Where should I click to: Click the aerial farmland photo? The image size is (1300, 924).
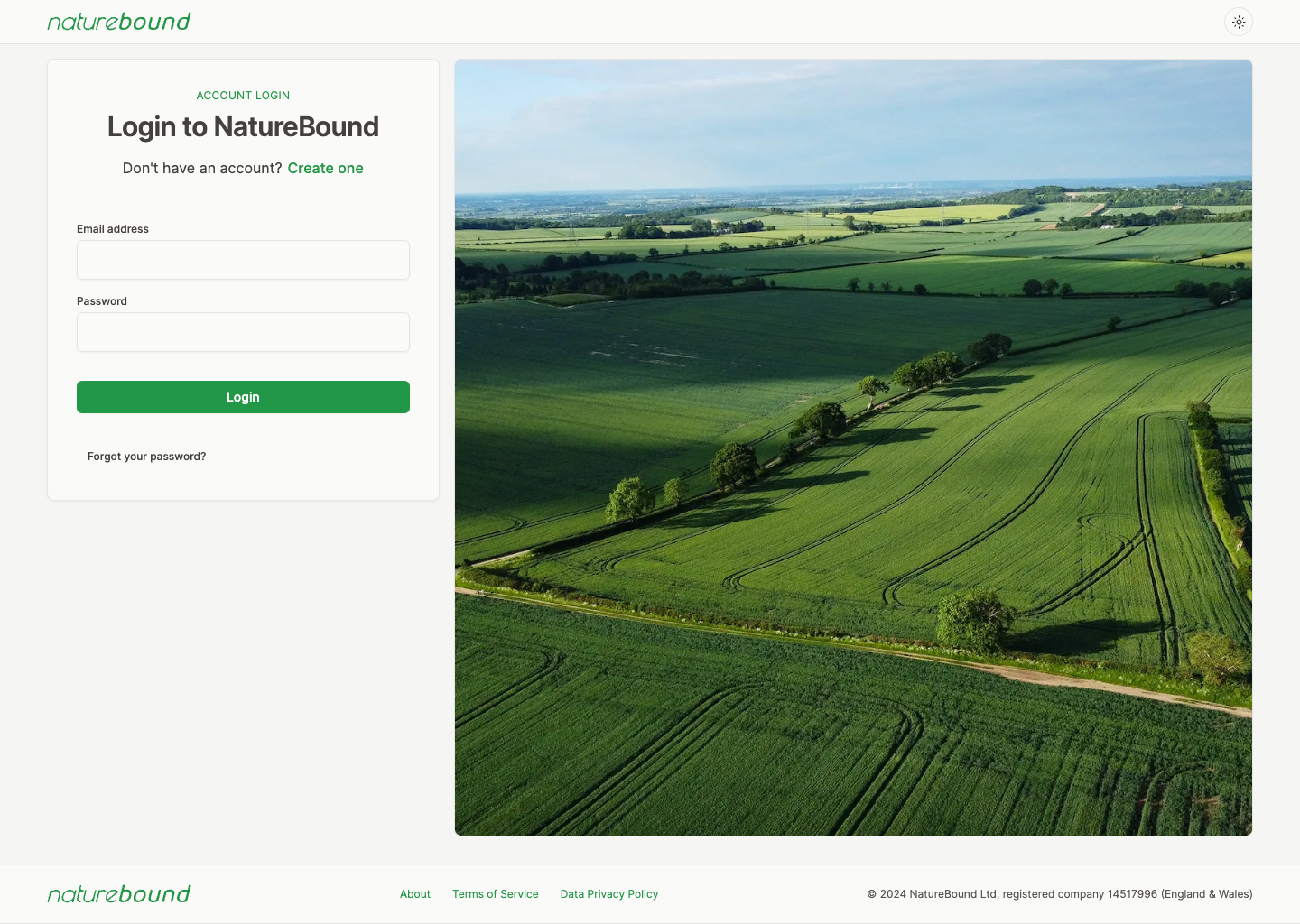853,448
